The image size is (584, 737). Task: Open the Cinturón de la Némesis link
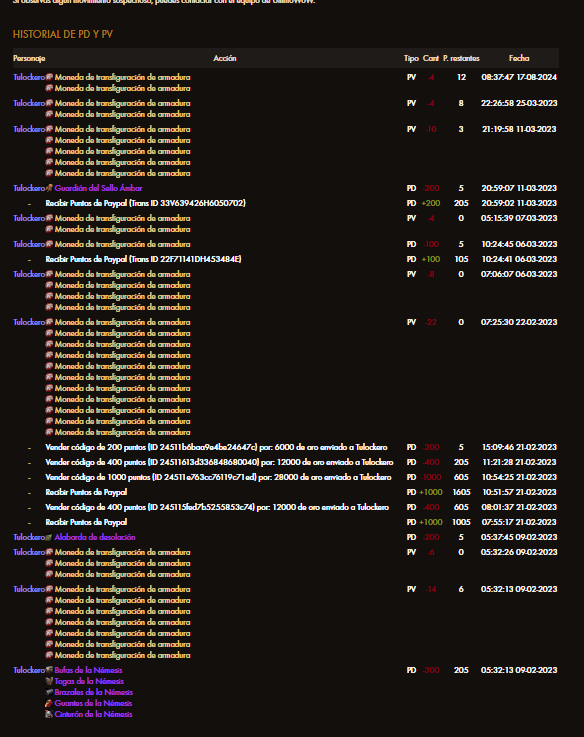click(x=94, y=714)
